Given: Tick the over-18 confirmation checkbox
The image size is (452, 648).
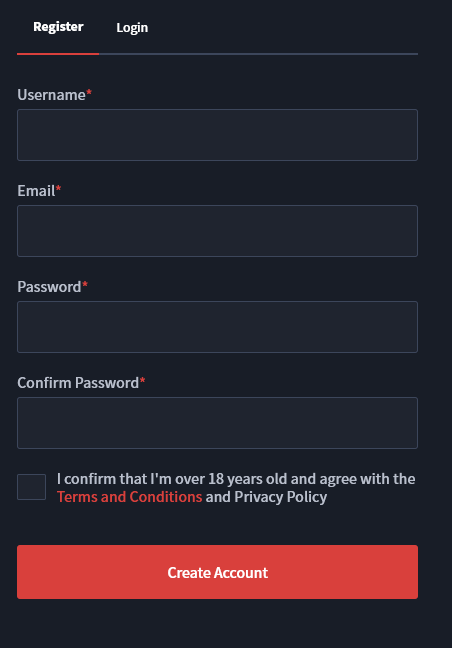Looking at the screenshot, I should point(31,487).
